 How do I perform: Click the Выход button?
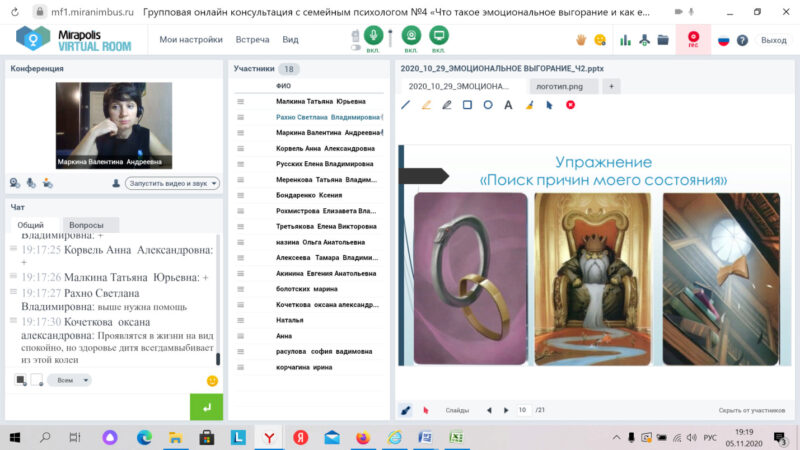point(773,40)
